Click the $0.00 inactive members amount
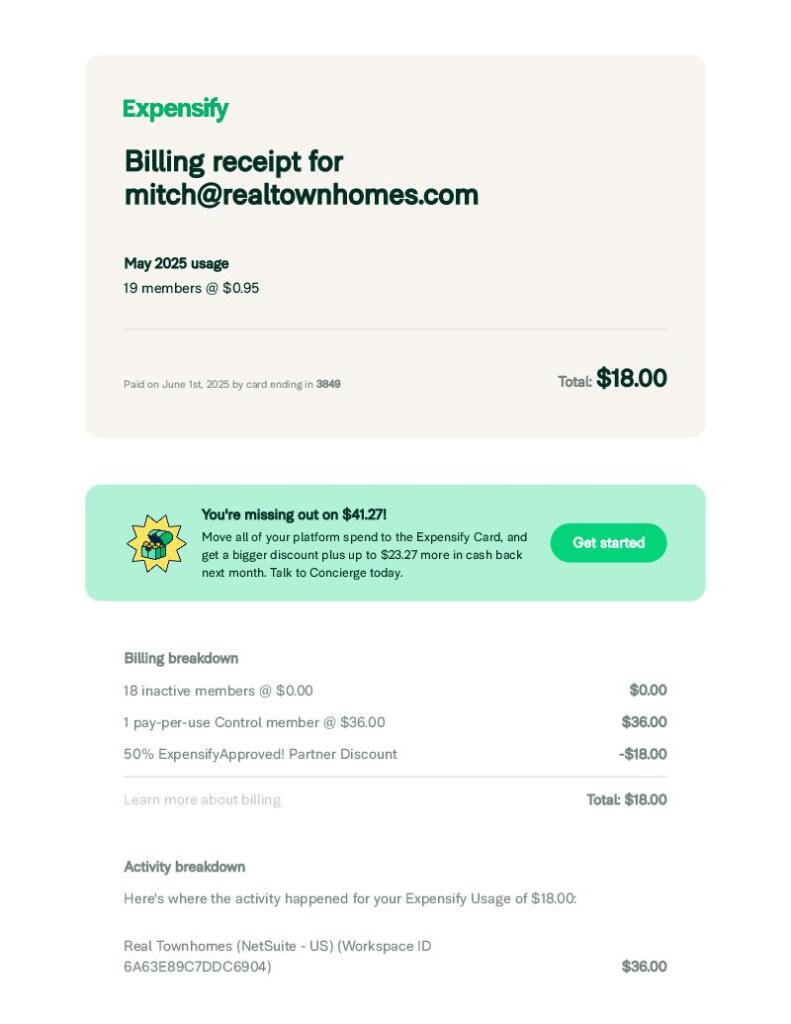 click(647, 691)
